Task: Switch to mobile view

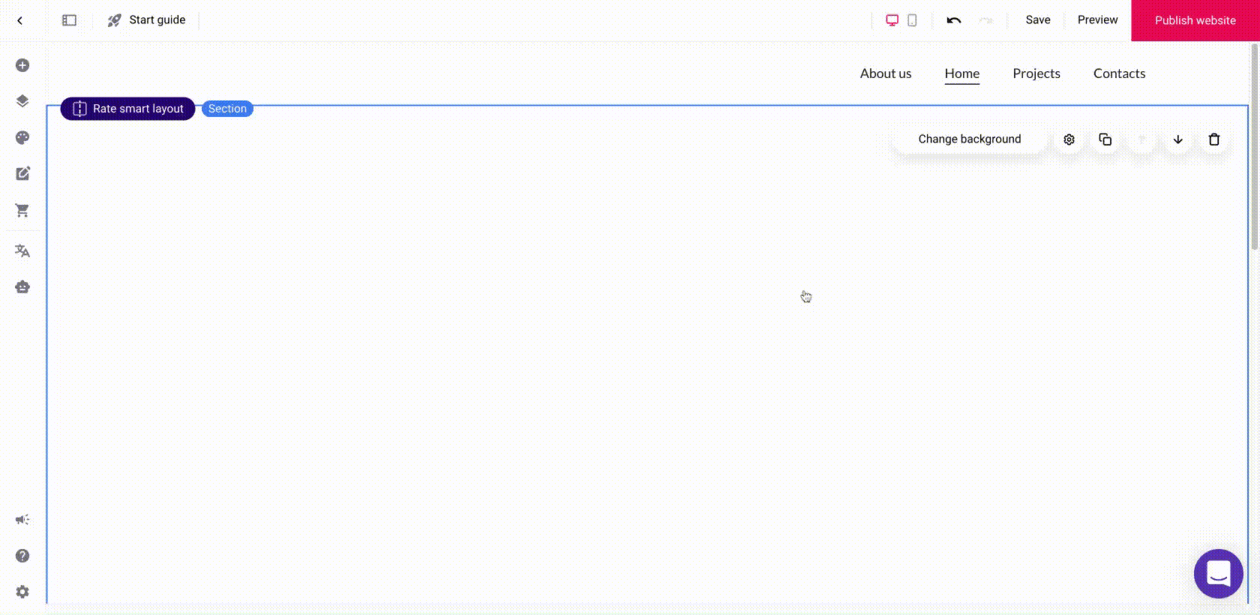Action: (912, 20)
